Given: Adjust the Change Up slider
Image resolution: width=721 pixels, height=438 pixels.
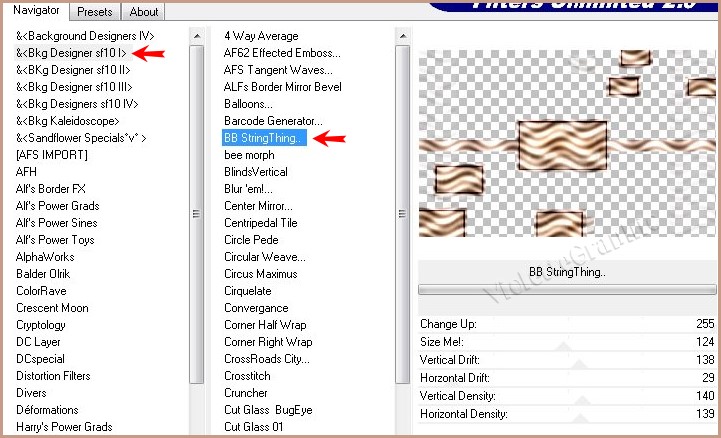Looking at the screenshot, I should pyautogui.click(x=567, y=324).
